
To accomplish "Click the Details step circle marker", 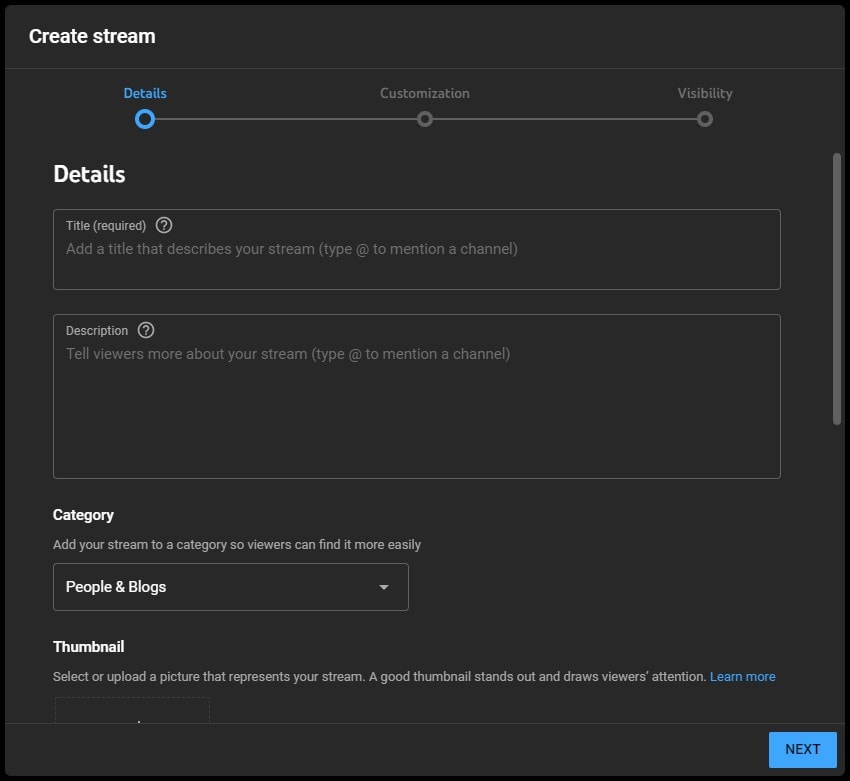I will [145, 119].
